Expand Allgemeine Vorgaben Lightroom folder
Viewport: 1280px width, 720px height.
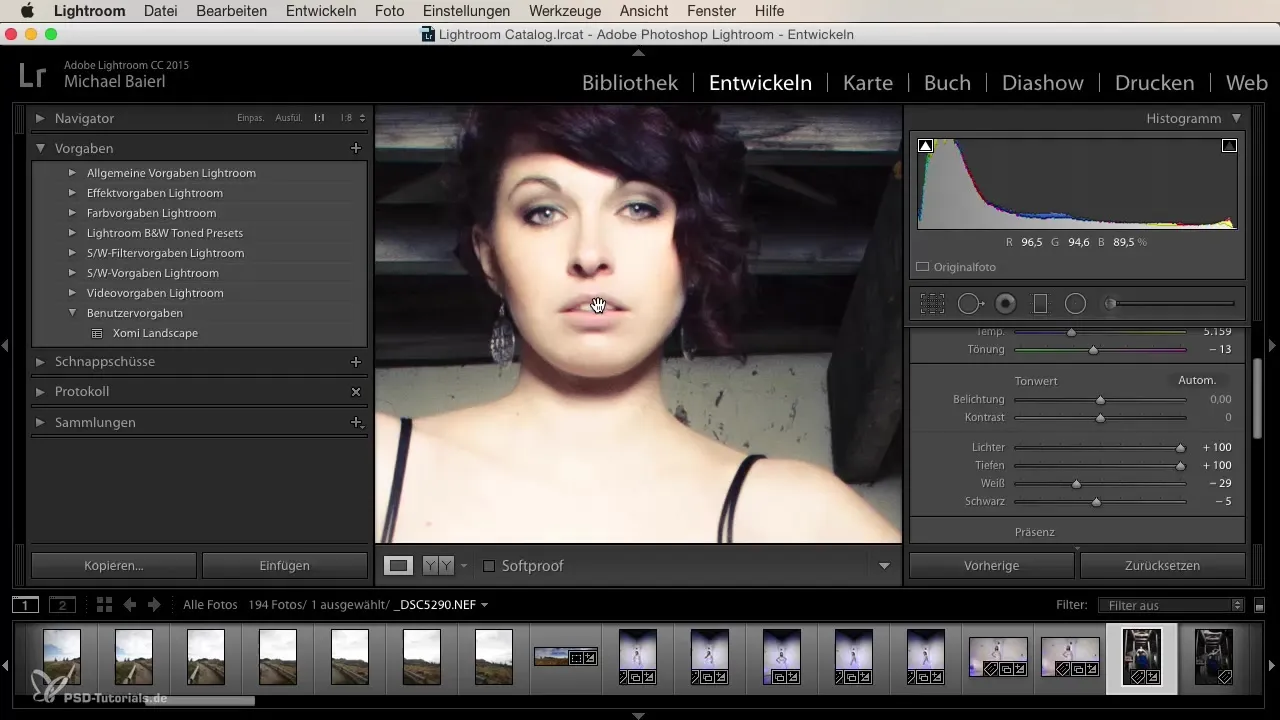coord(73,173)
